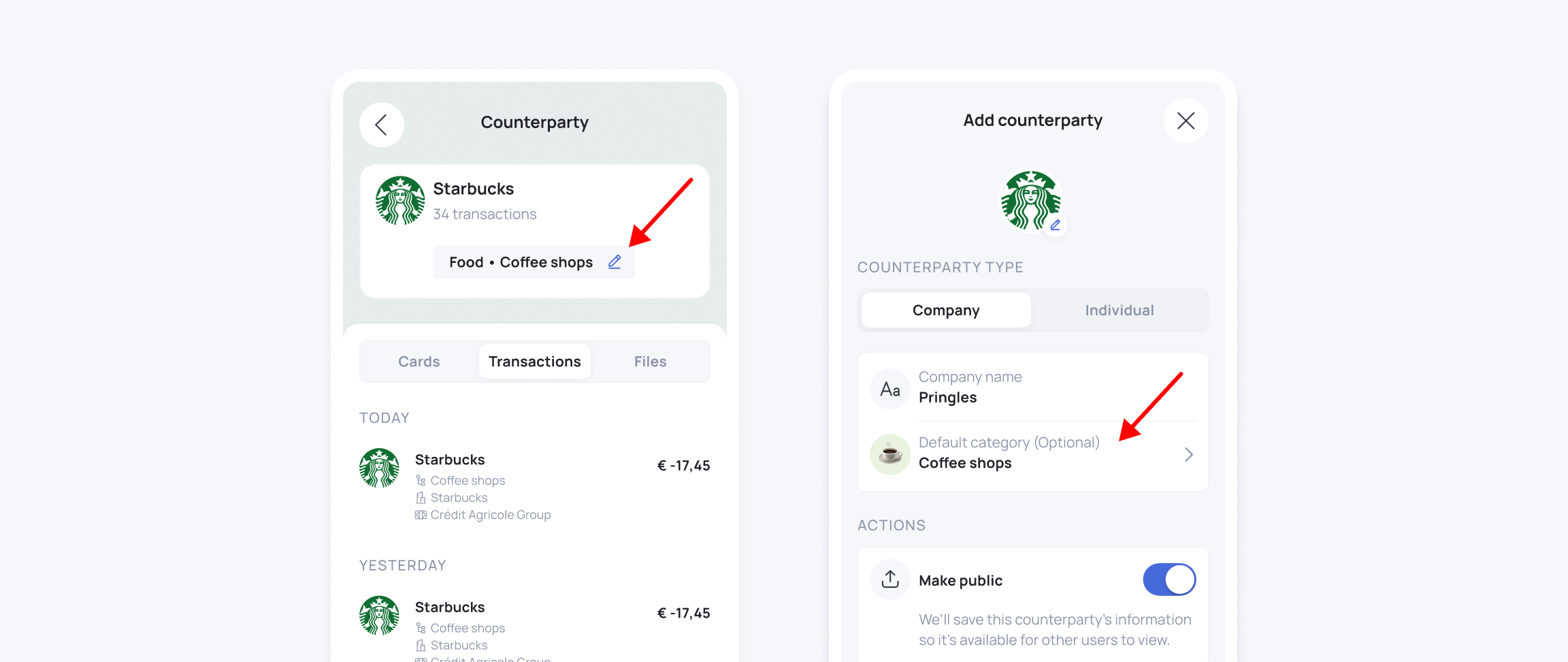Viewport: 1568px width, 662px height.
Task: Click the upload icon beside Make public
Action: coord(890,580)
